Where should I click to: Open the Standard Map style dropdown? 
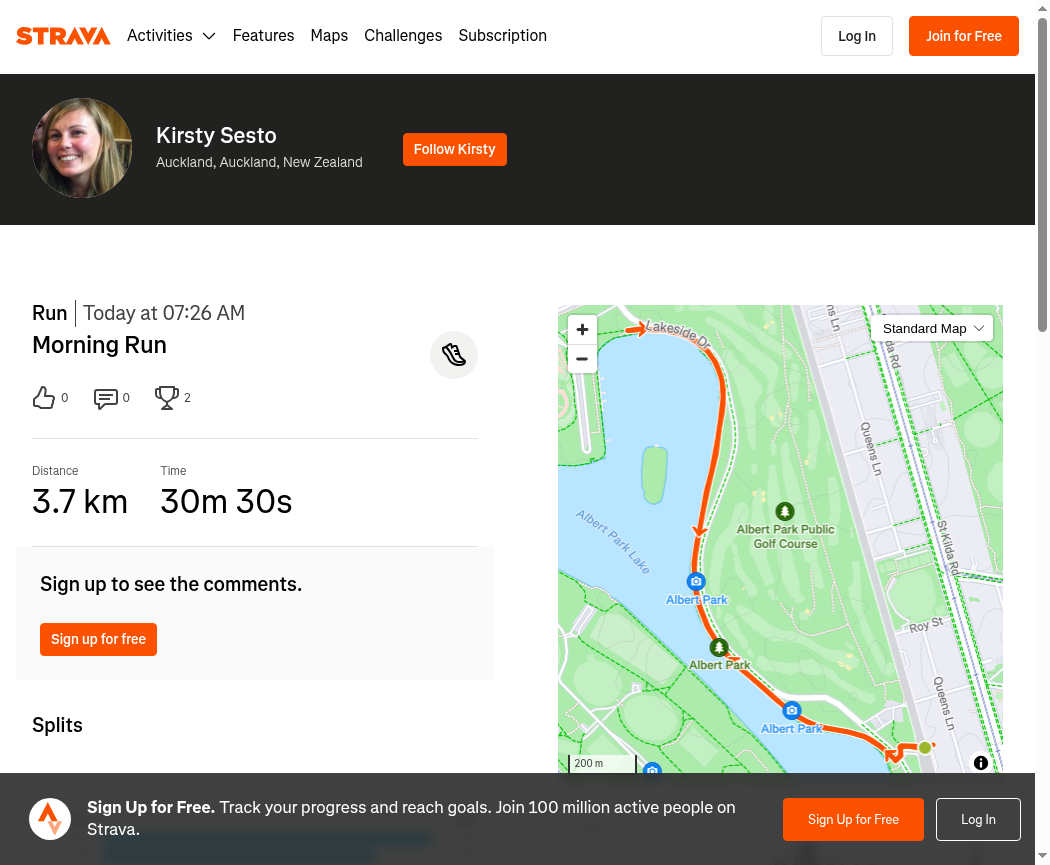[931, 329]
